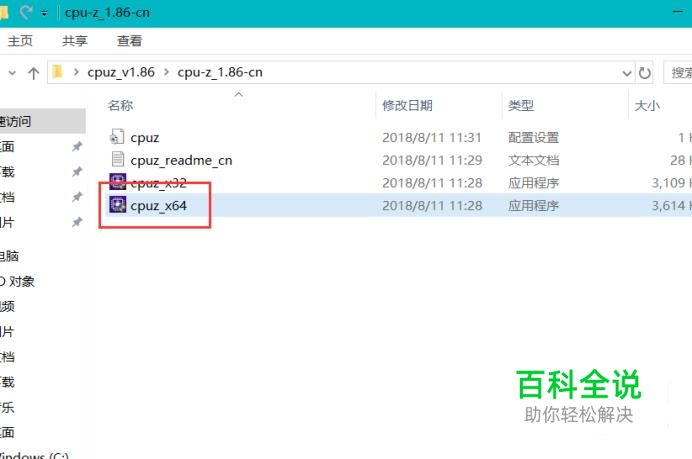692x459 pixels.
Task: Open the address bar history dropdown
Action: (x=627, y=73)
